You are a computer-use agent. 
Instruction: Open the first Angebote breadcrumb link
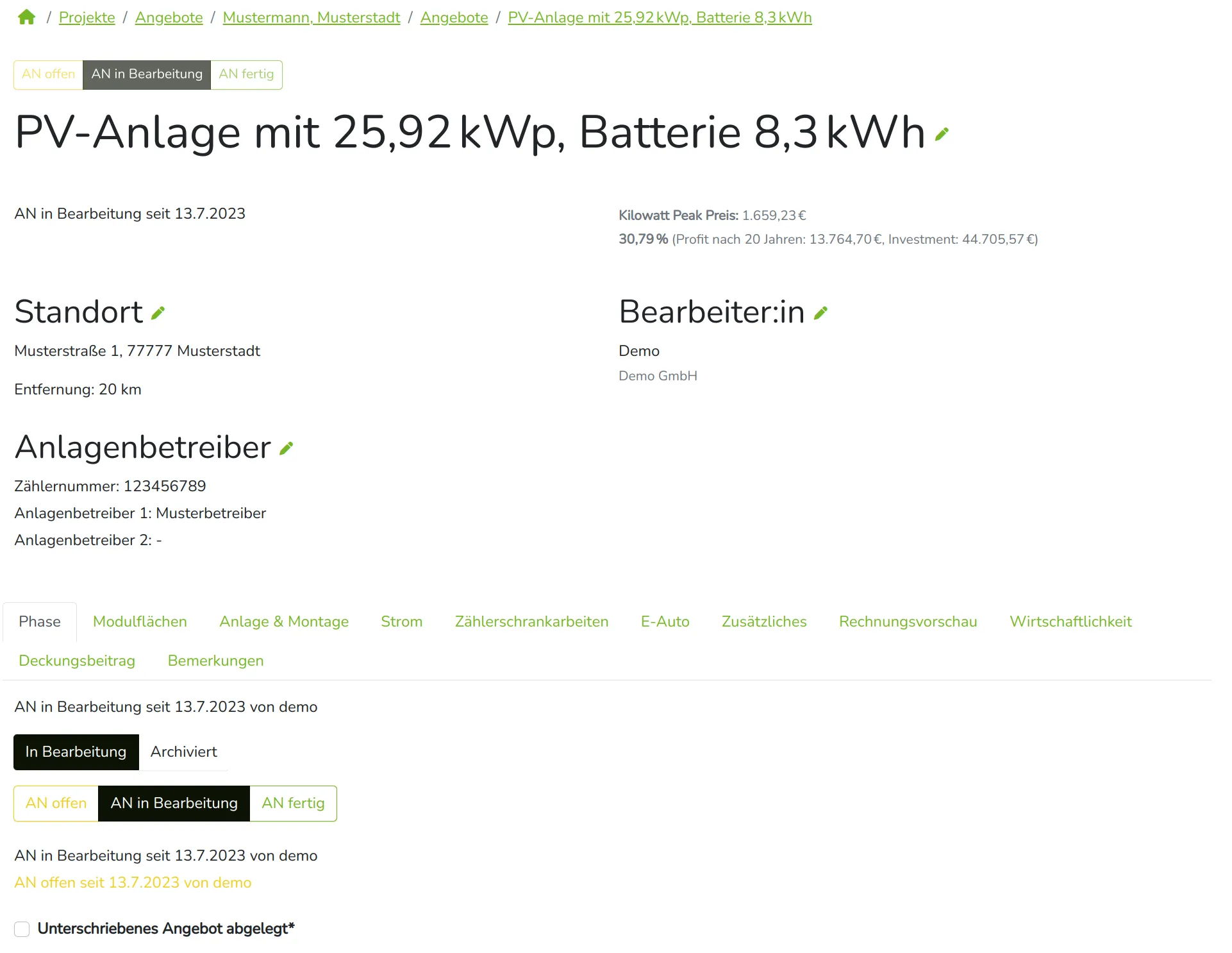pyautogui.click(x=169, y=17)
